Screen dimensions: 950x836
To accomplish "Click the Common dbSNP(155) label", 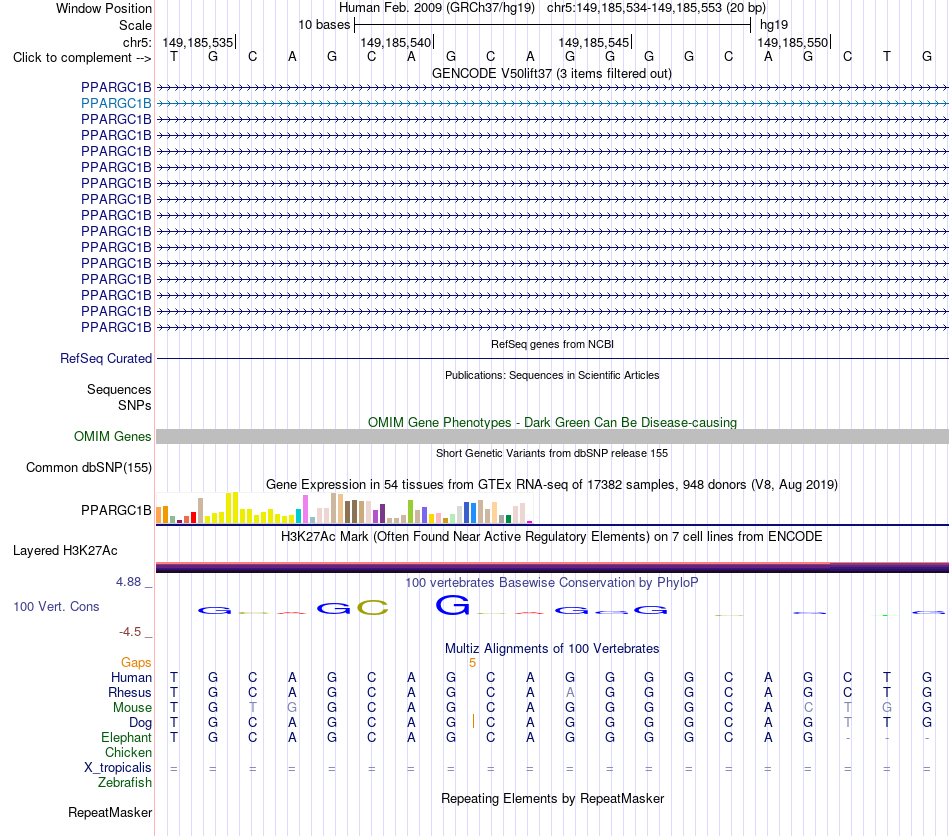I will click(88, 467).
